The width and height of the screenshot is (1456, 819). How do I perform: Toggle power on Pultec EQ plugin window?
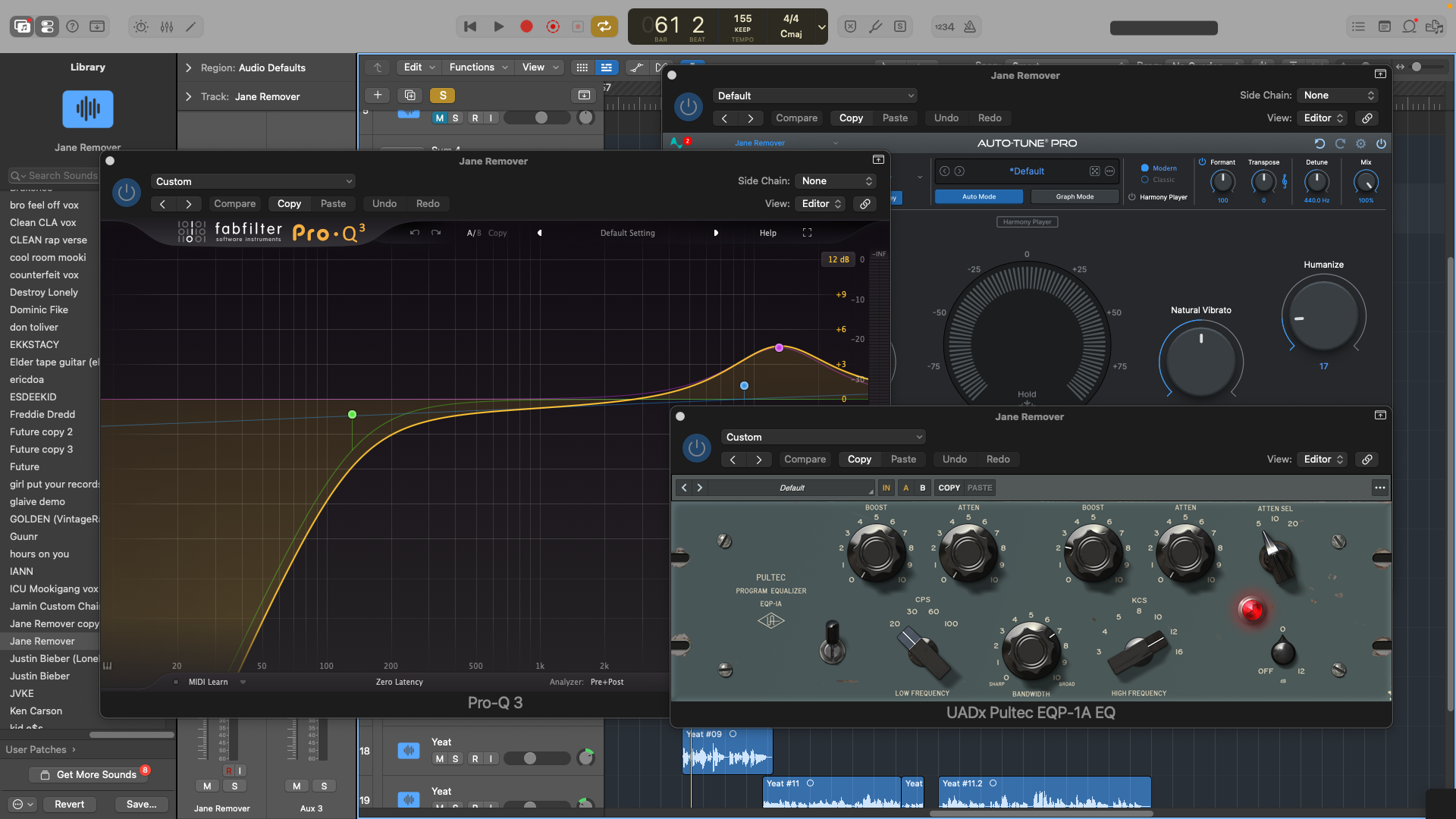pyautogui.click(x=697, y=448)
